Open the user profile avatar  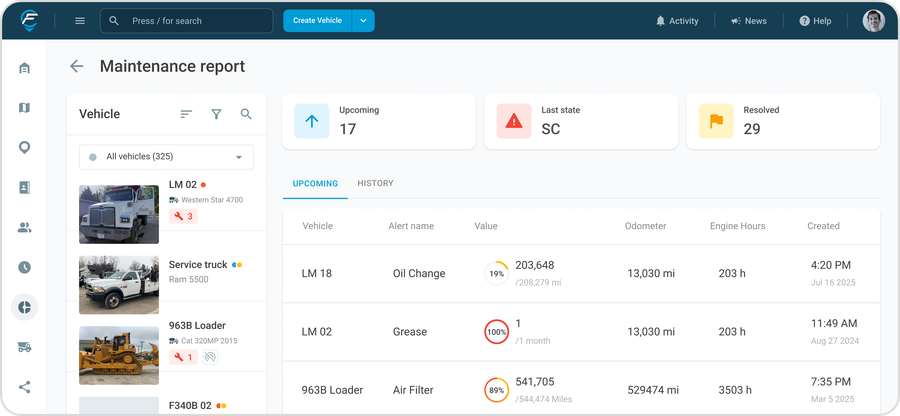873,21
